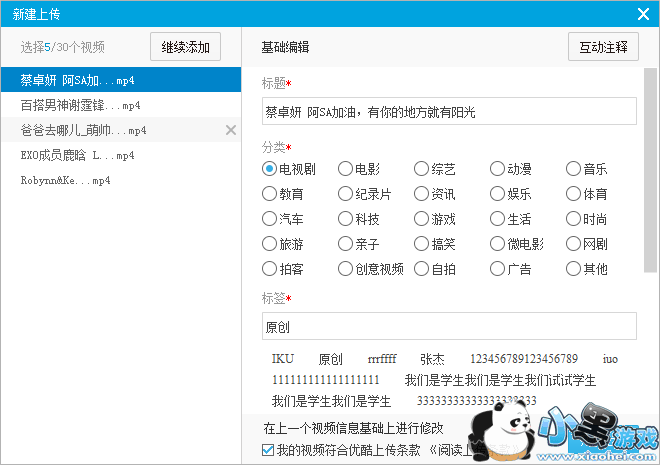The width and height of the screenshot is (660, 465).
Task: Click into the 标签 tag input field
Action: [x=449, y=326]
